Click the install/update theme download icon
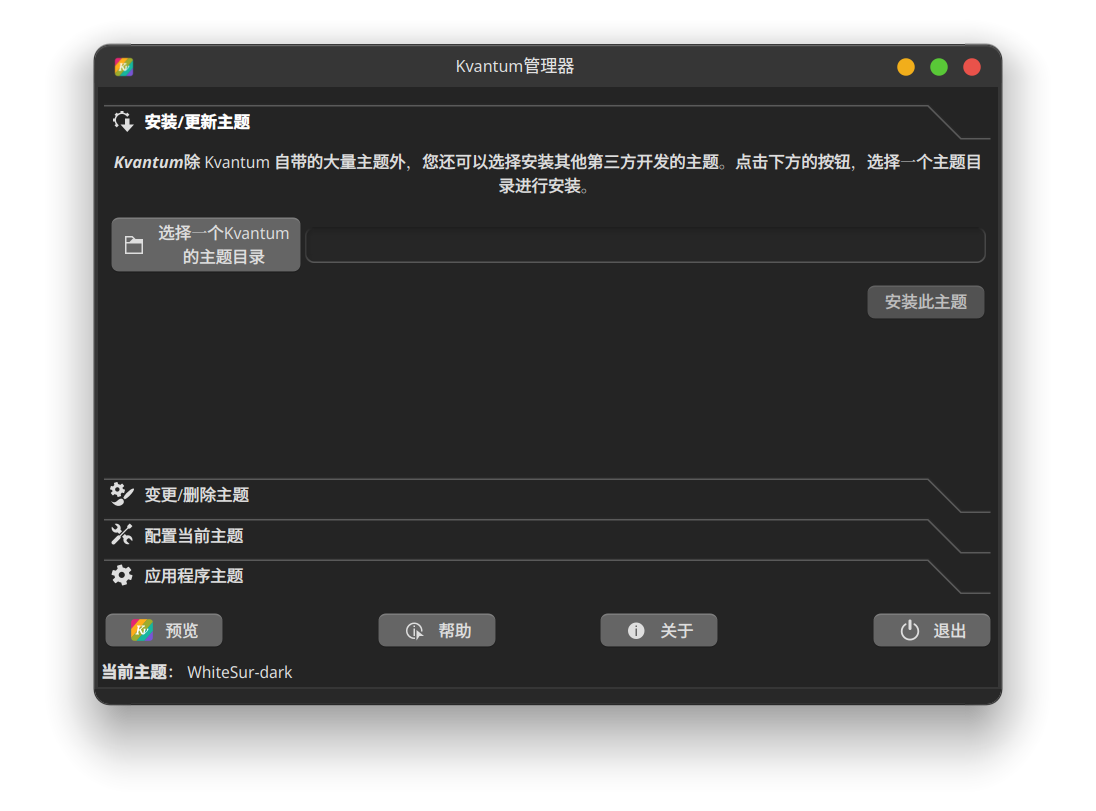The image size is (1096, 811). (x=123, y=122)
